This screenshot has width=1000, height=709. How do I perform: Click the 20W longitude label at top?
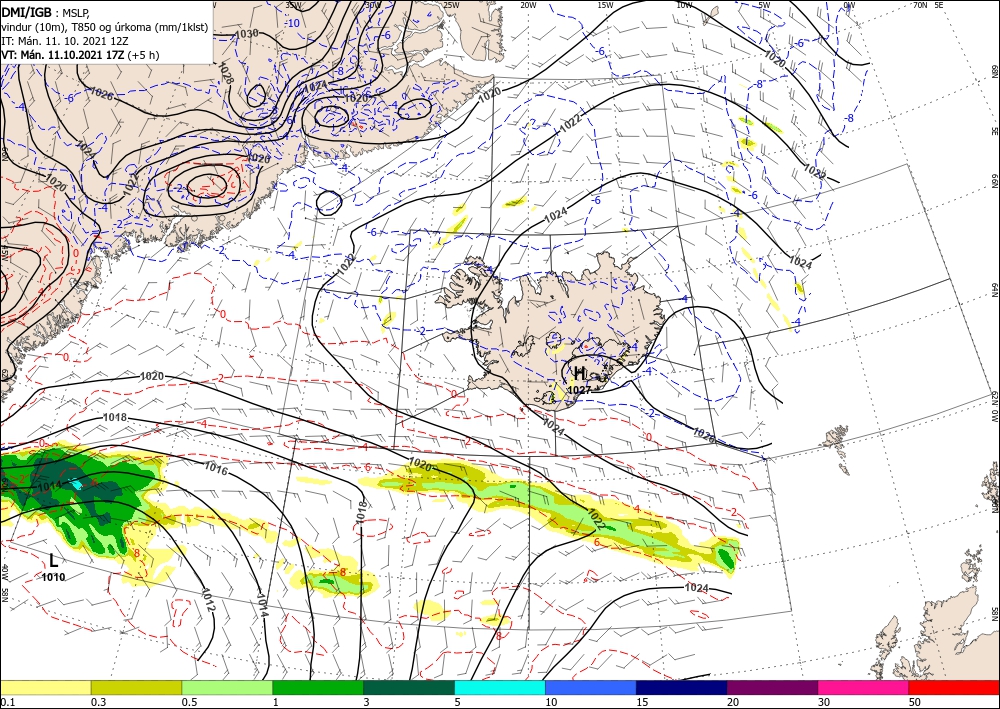pyautogui.click(x=527, y=5)
